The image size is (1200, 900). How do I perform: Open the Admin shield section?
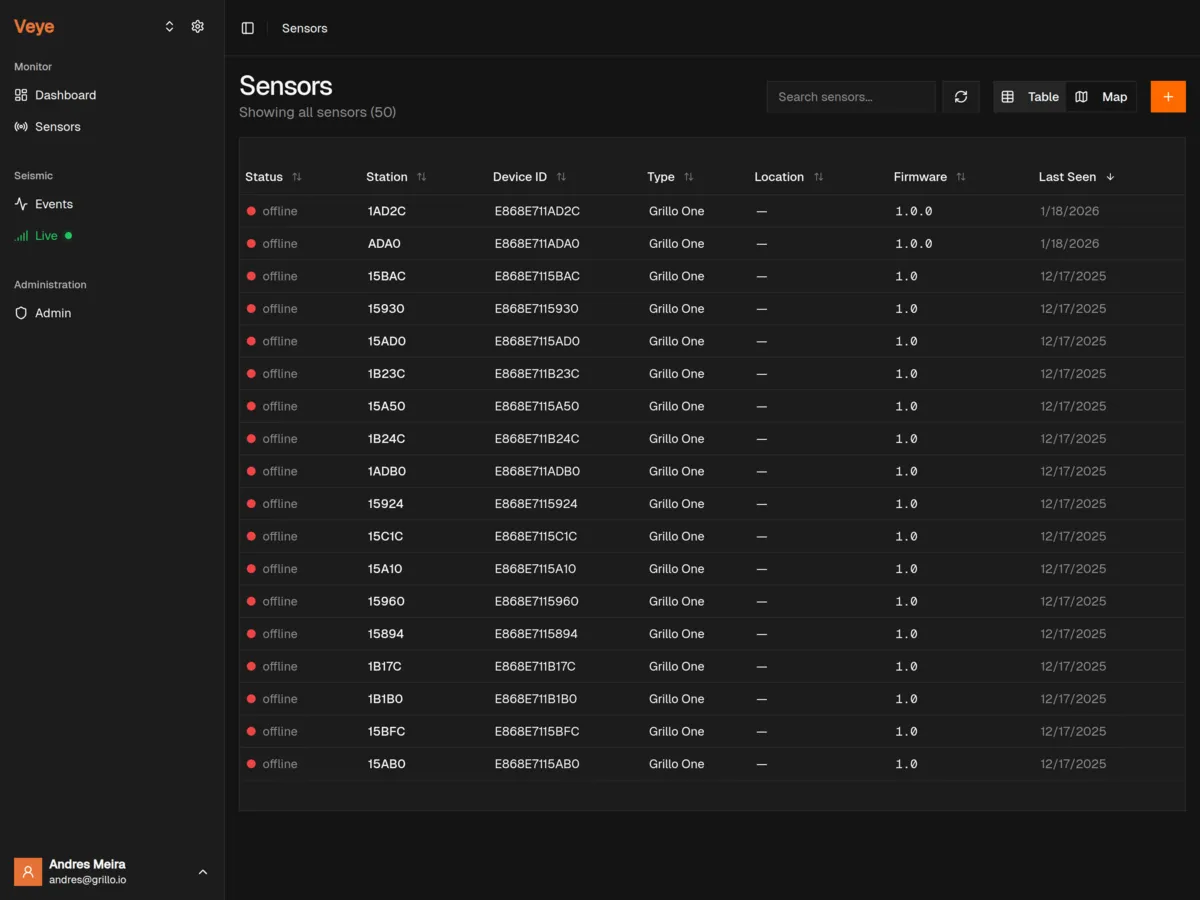[51, 312]
